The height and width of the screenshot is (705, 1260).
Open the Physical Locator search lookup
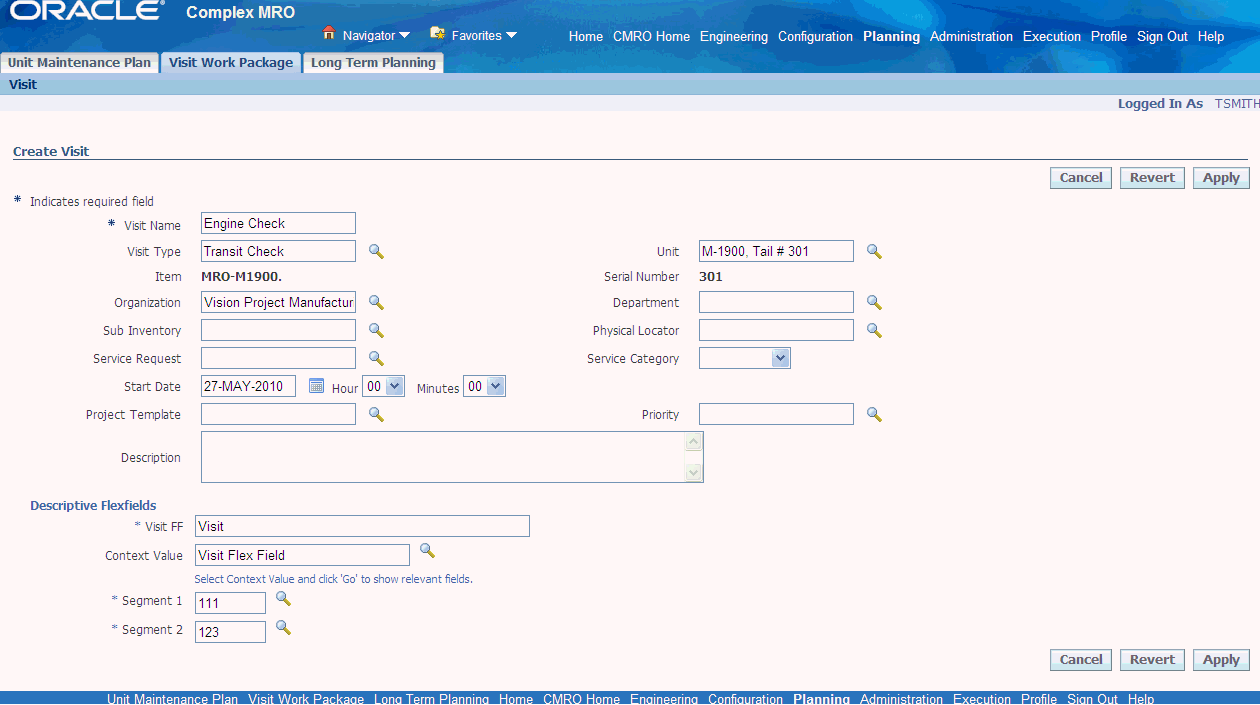[x=874, y=330]
